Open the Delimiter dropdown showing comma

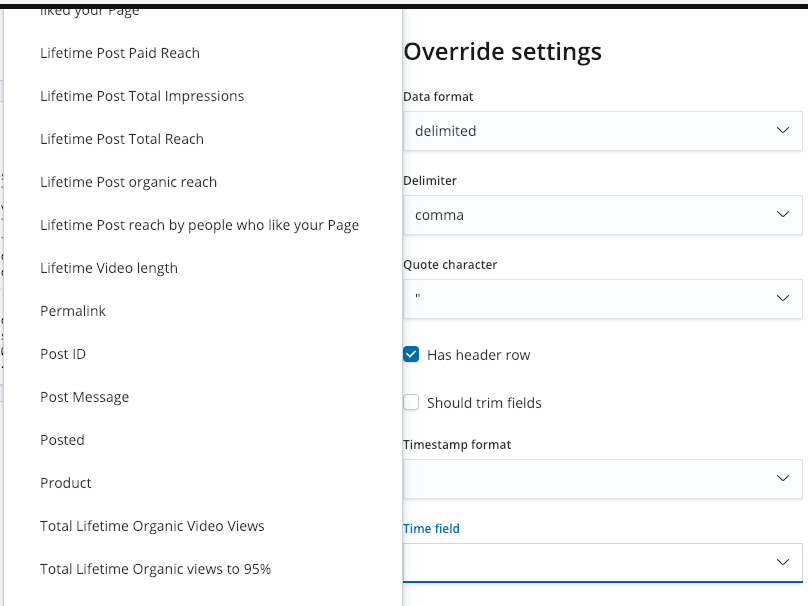click(x=603, y=215)
